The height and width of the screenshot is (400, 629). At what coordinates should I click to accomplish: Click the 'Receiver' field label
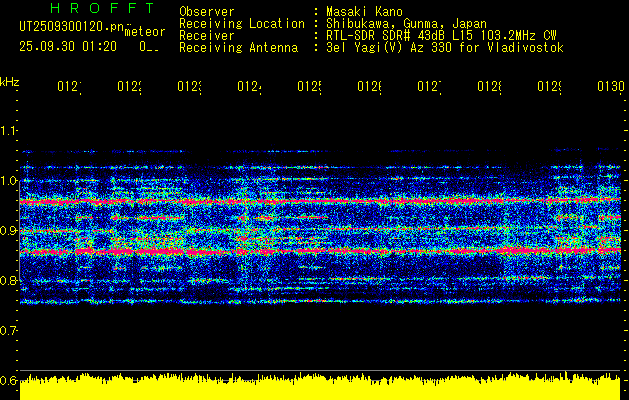[x=207, y=36]
